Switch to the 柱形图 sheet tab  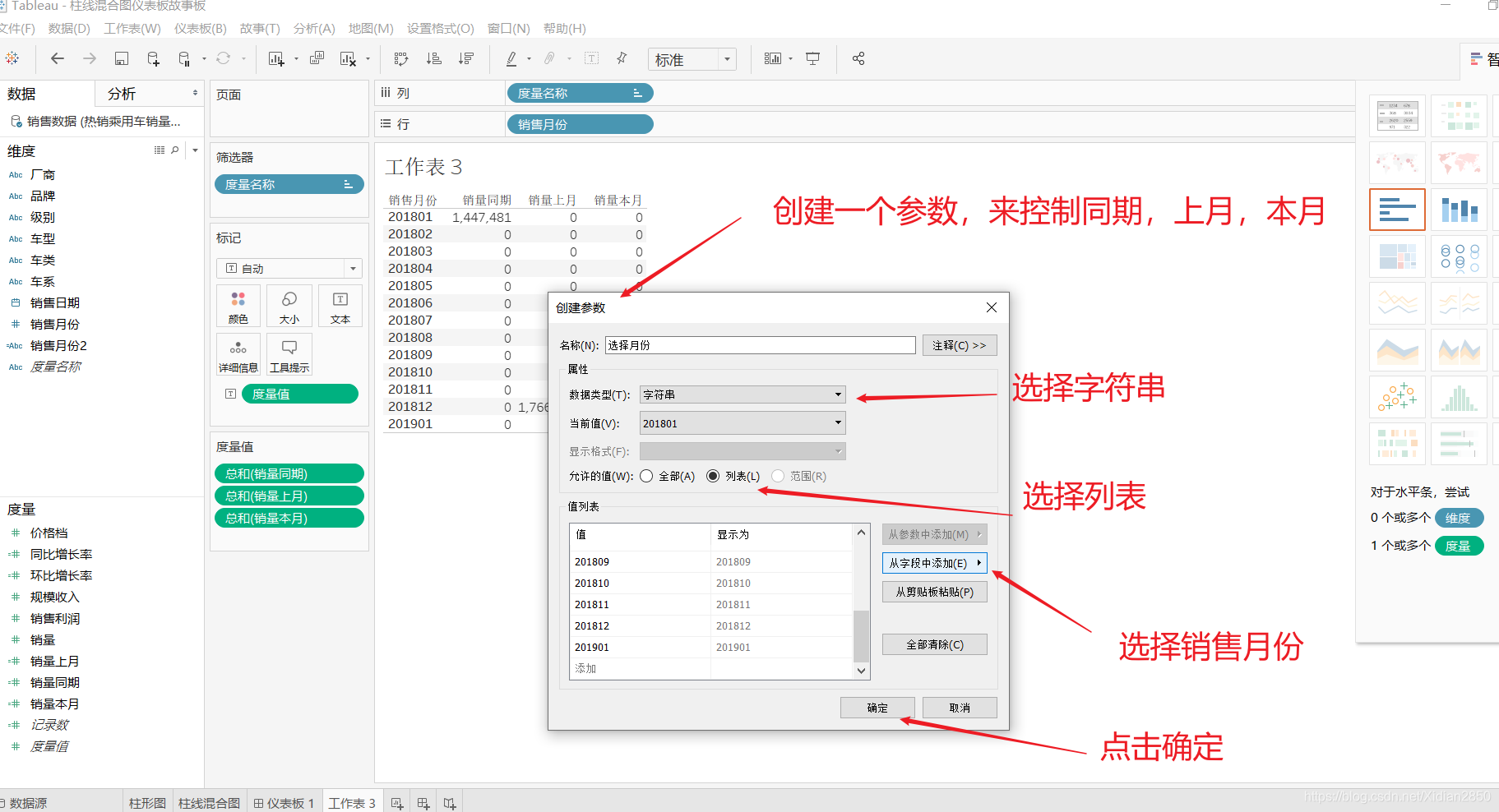147,803
